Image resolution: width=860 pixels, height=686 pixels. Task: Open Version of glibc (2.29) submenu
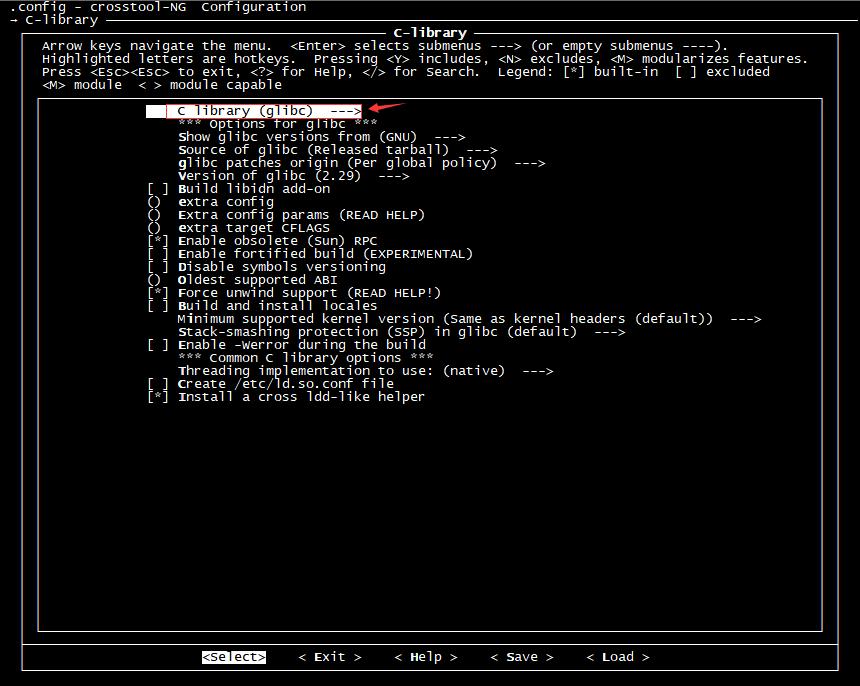(293, 176)
